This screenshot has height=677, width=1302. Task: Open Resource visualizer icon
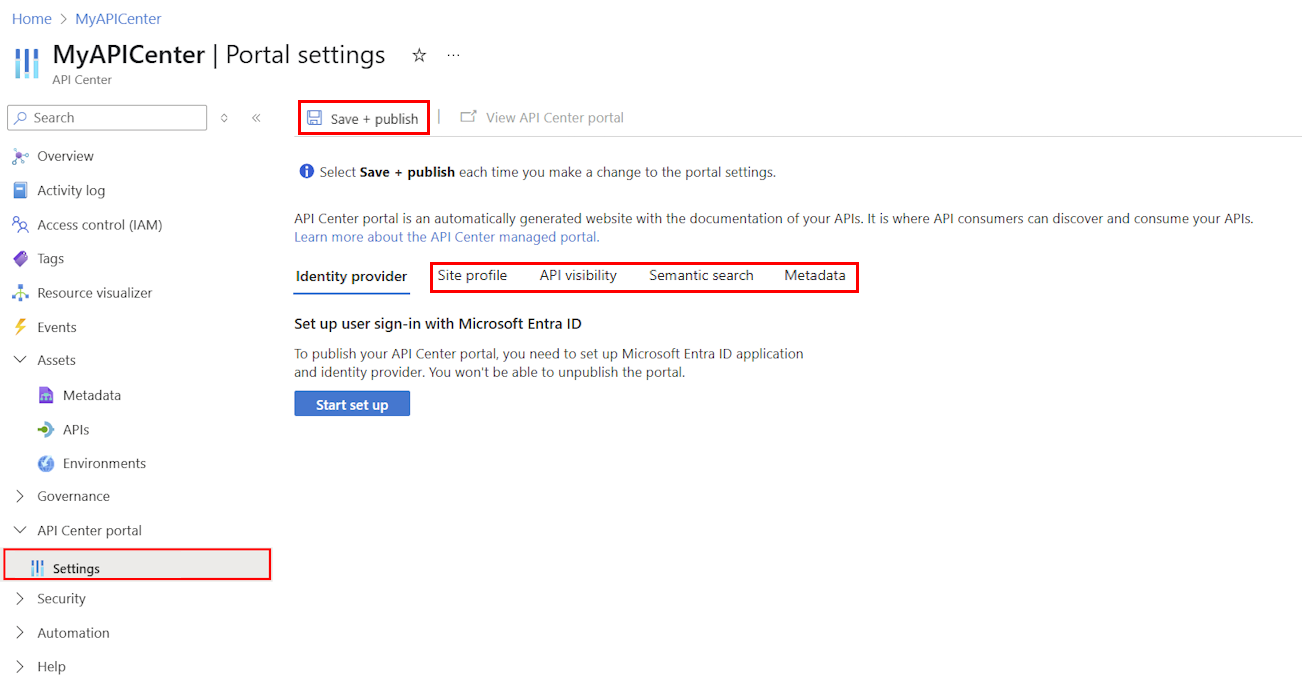20,293
